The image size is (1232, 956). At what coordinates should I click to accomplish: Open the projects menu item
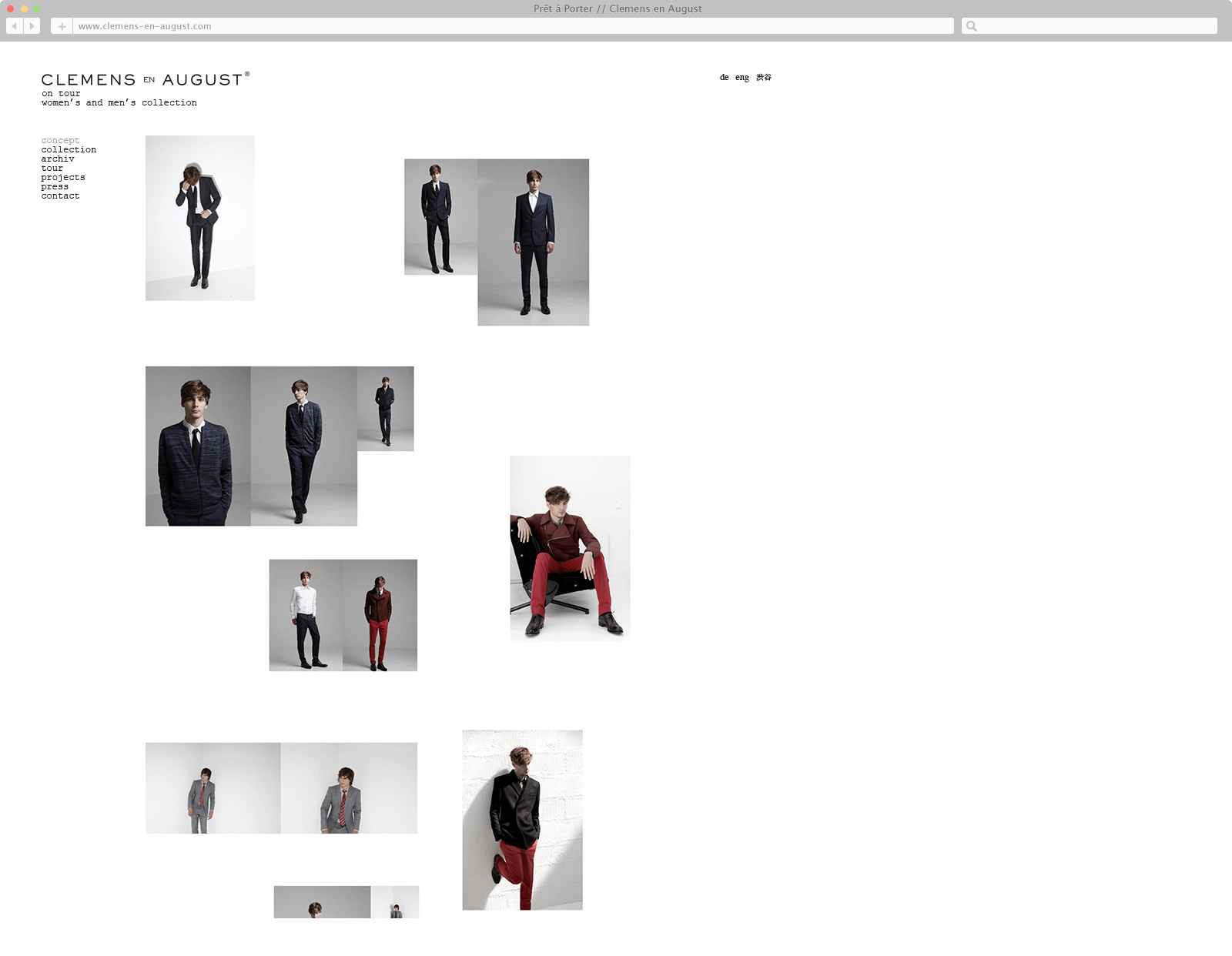point(63,177)
